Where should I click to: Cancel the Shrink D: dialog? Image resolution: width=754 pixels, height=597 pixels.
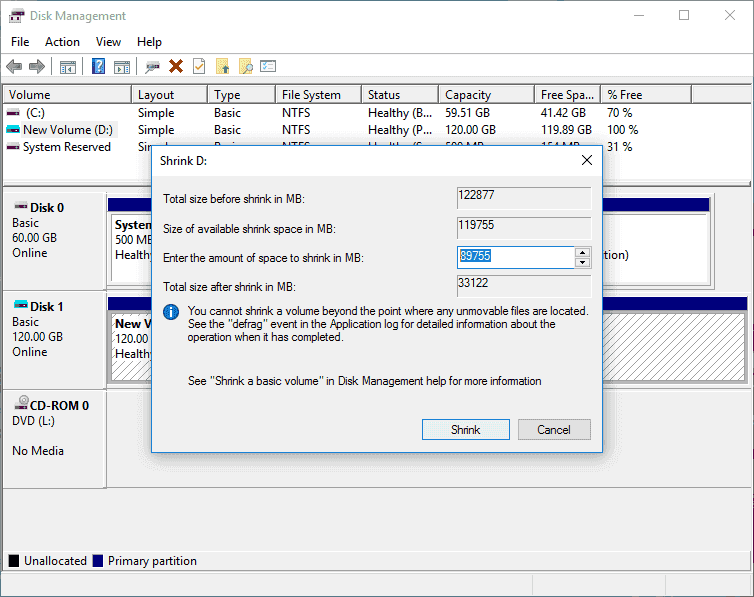click(553, 430)
